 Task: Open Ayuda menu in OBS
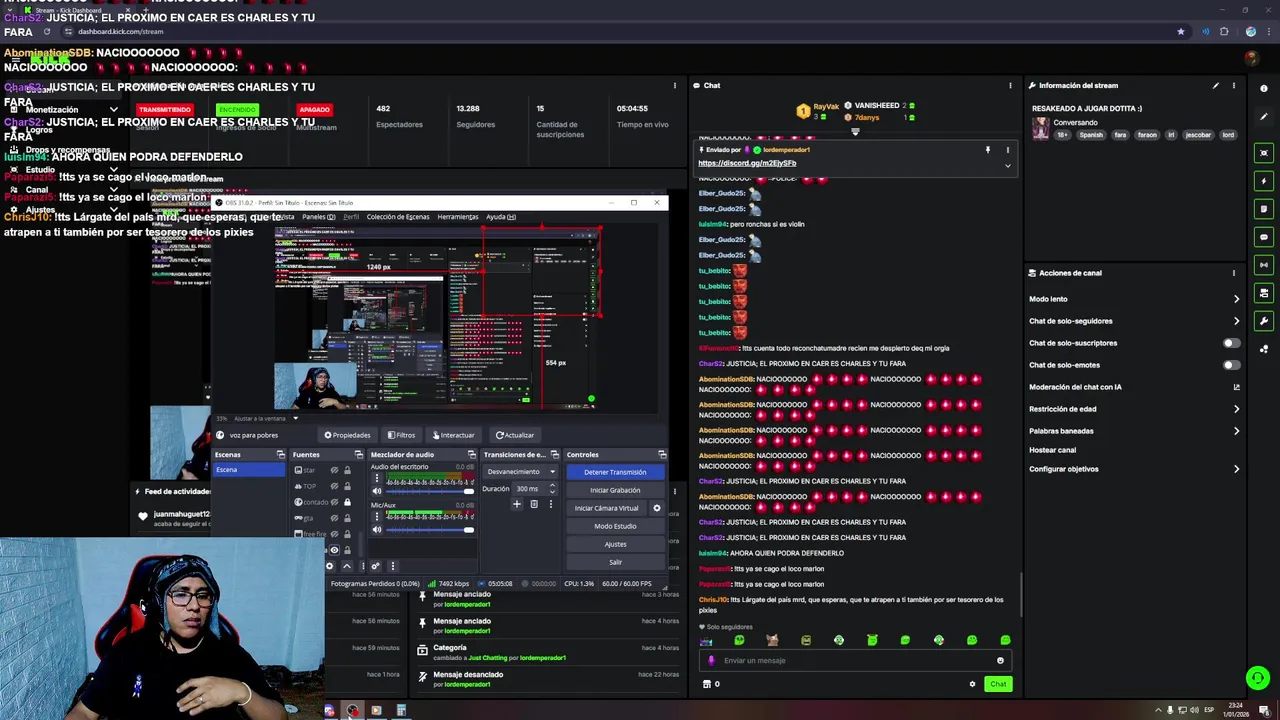[x=501, y=217]
